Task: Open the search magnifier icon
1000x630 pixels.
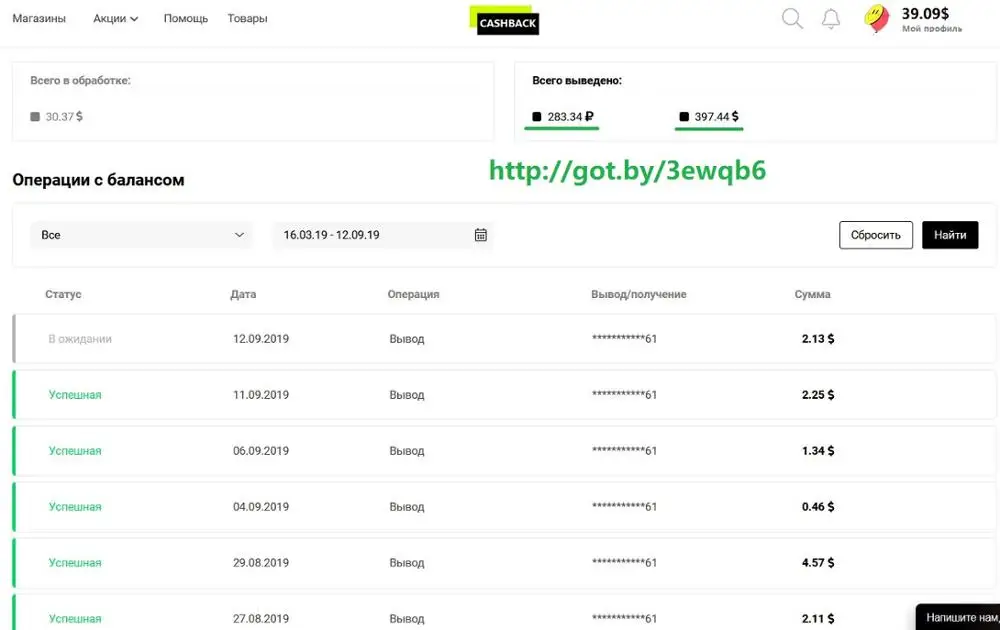Action: (x=792, y=18)
